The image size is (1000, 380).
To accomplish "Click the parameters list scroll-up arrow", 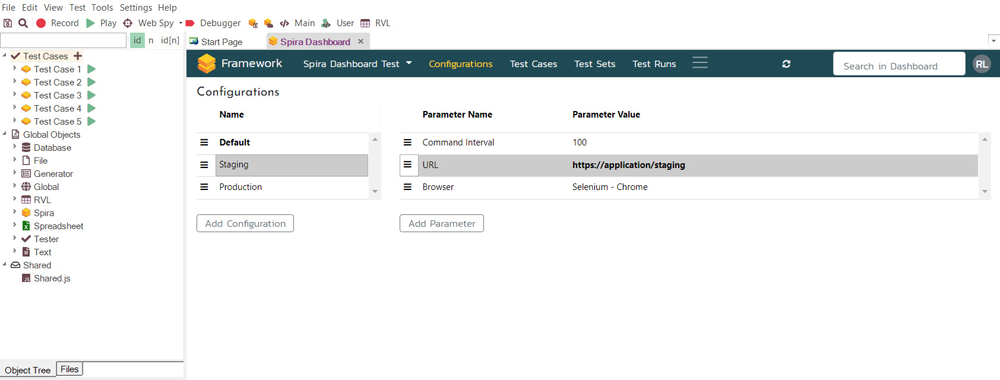I will click(x=985, y=139).
